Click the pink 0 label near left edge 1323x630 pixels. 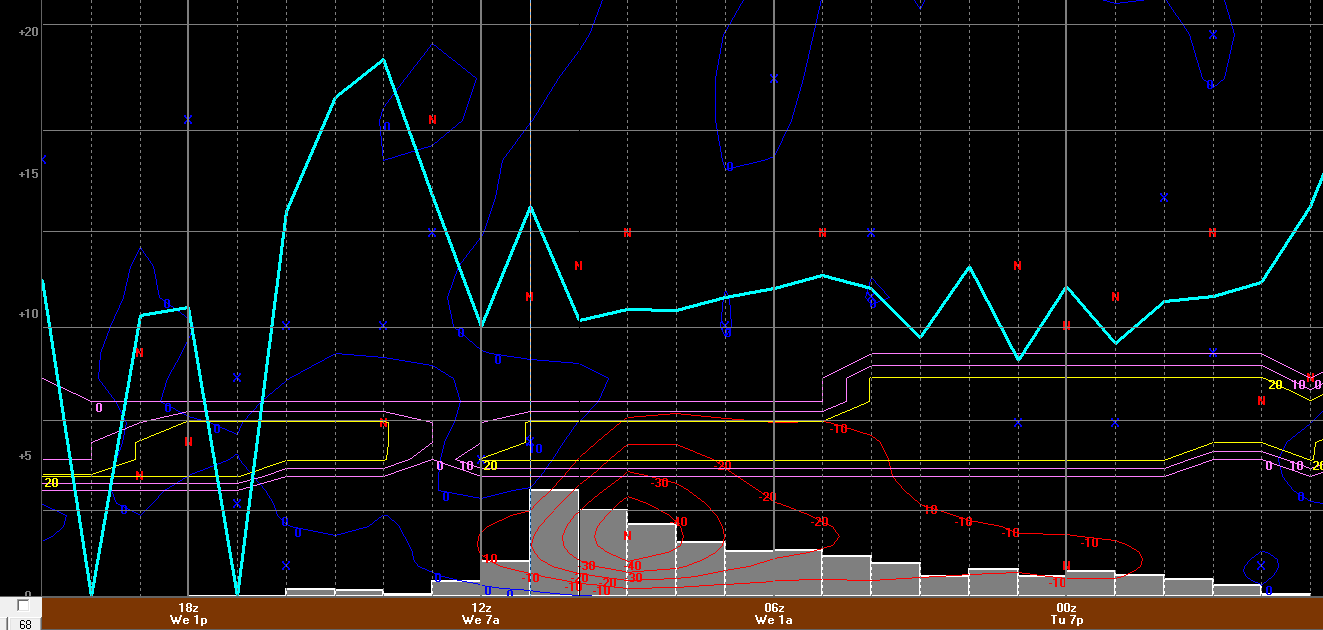coord(98,408)
